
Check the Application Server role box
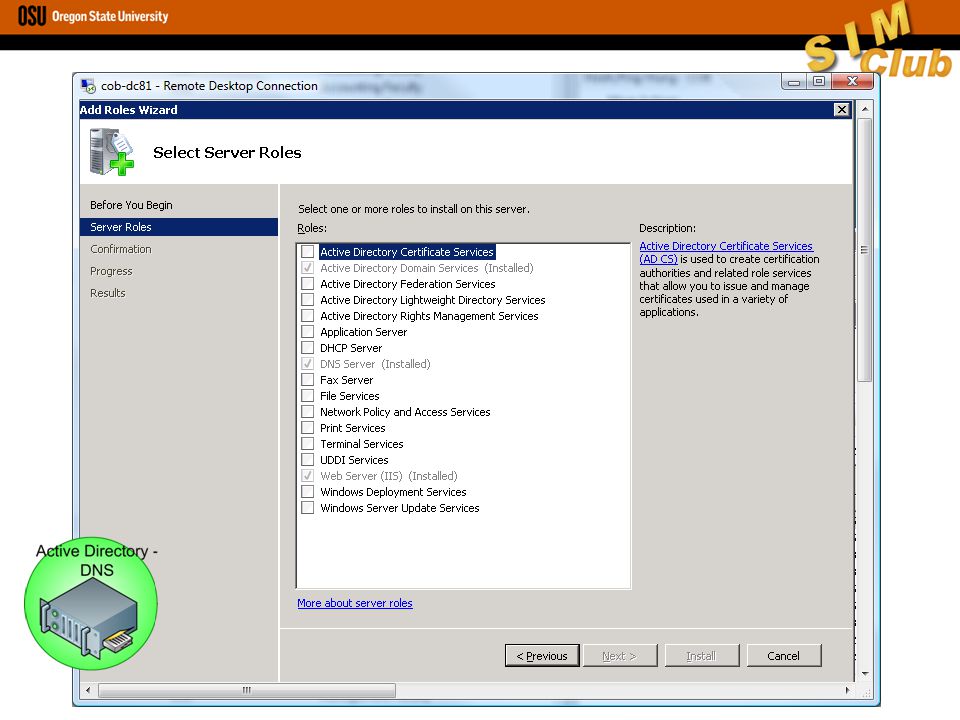308,331
